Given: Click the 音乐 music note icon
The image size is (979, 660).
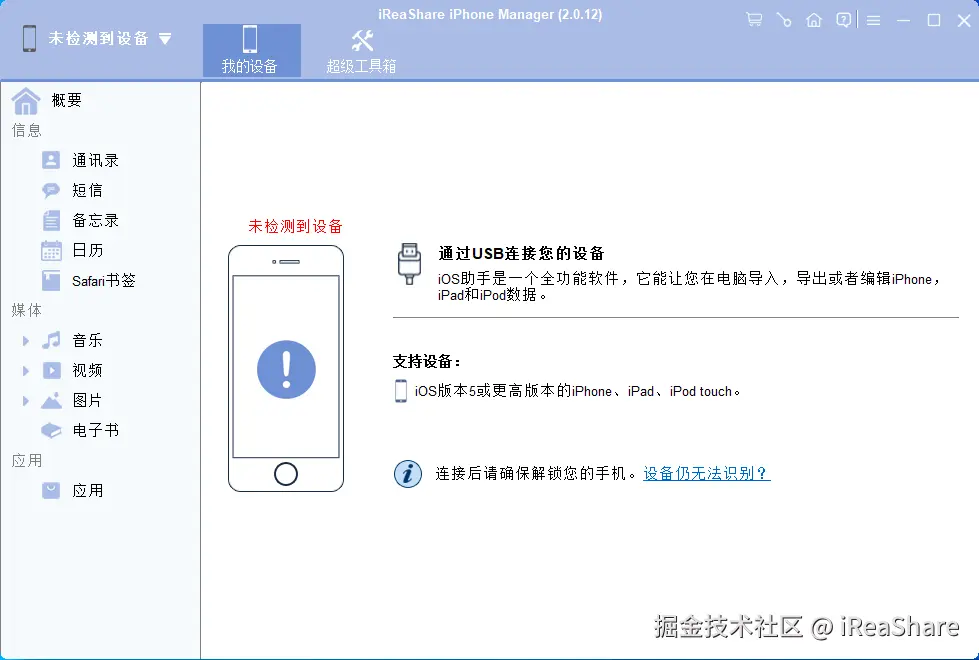Looking at the screenshot, I should pos(51,340).
